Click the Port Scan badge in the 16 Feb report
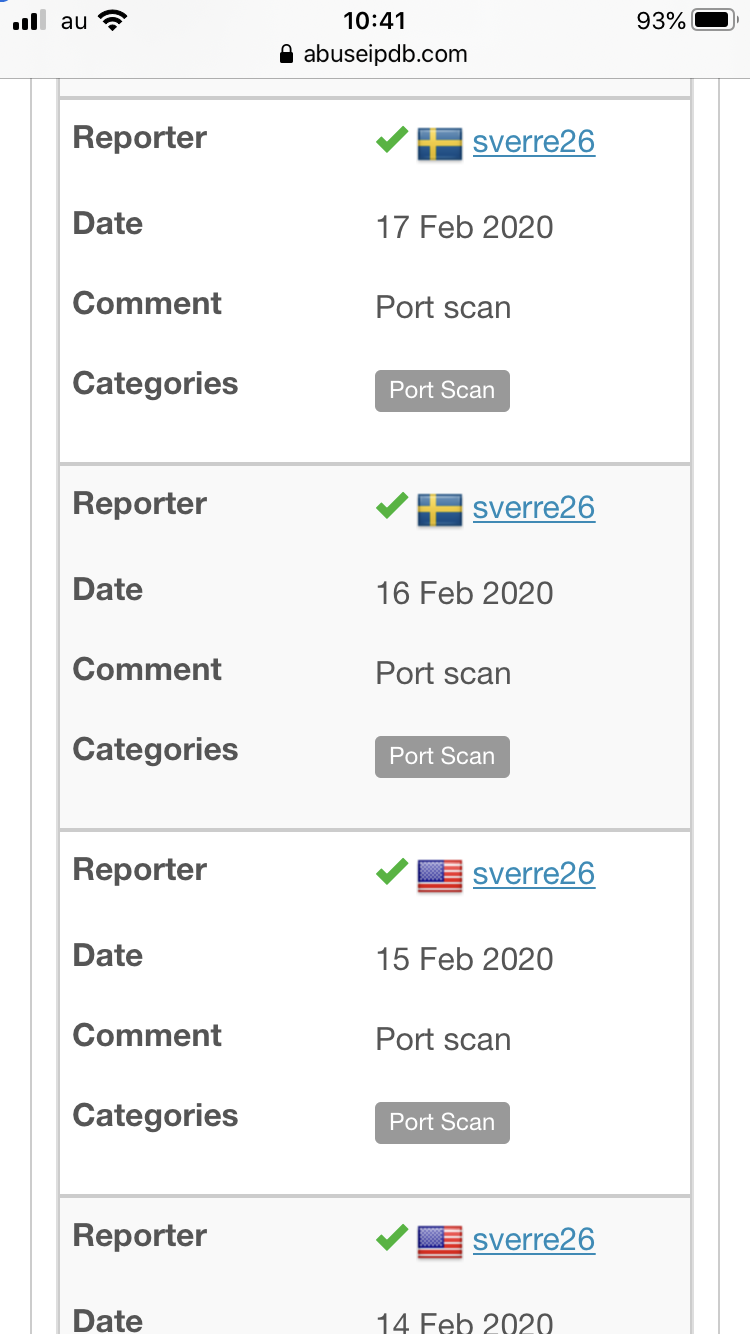750x1334 pixels. [x=442, y=756]
